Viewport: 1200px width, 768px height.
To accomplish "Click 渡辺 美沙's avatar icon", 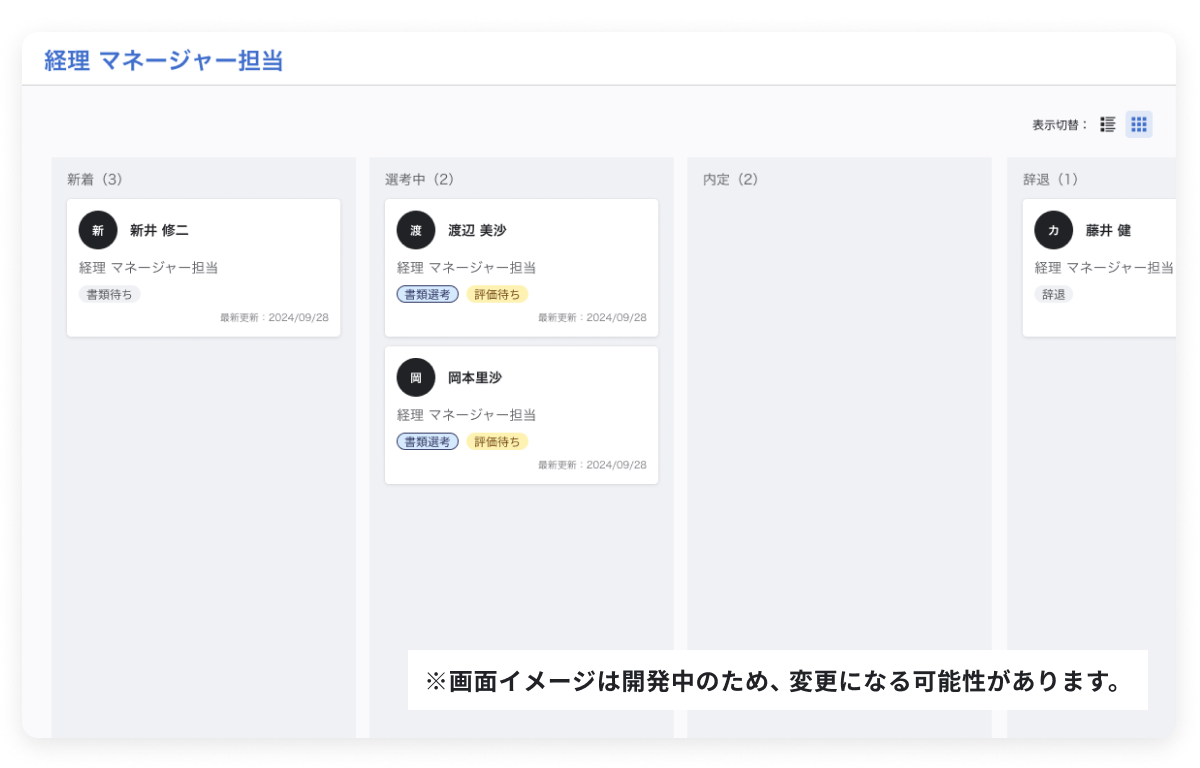I will [x=415, y=230].
